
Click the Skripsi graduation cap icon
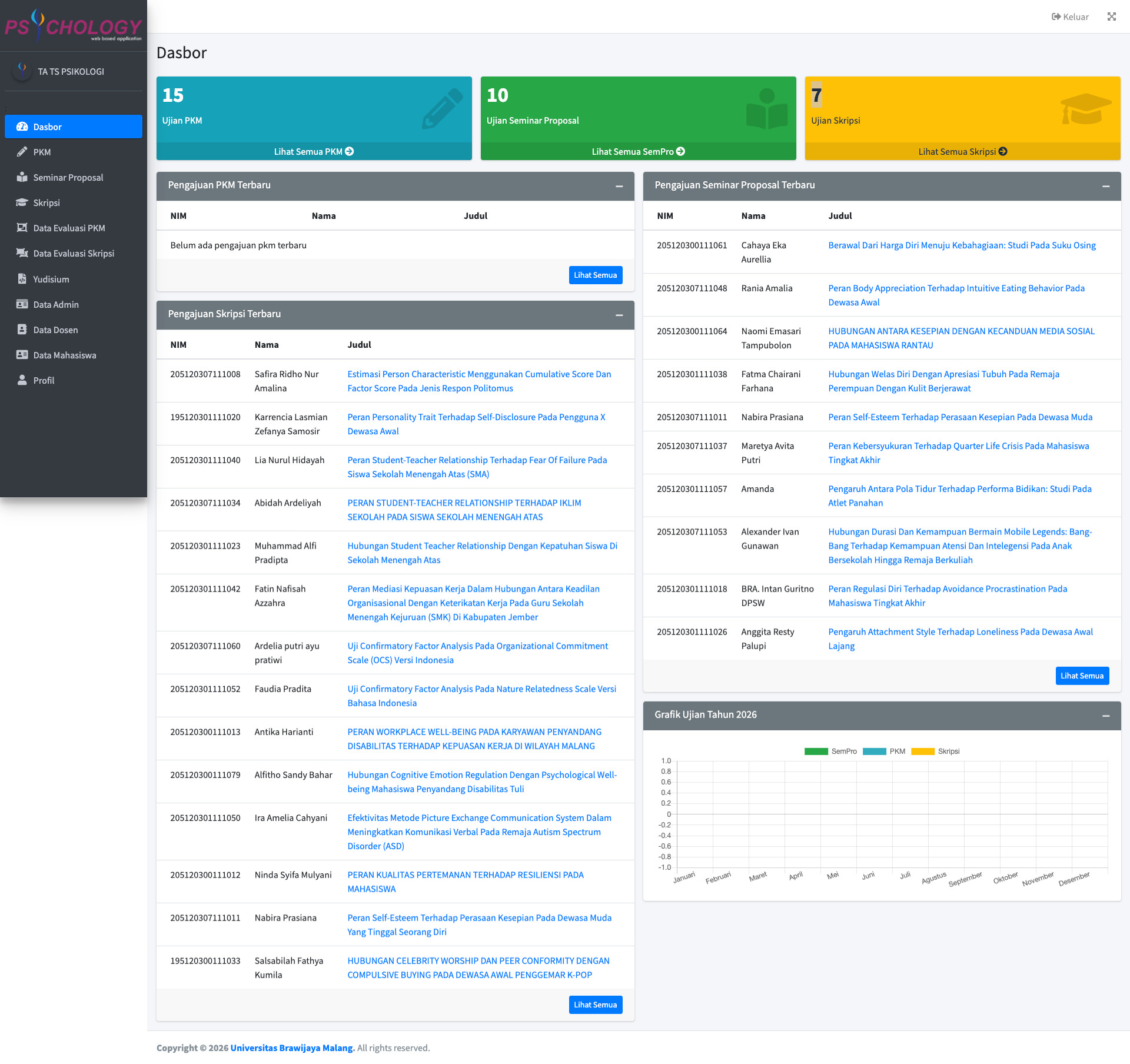(x=22, y=202)
